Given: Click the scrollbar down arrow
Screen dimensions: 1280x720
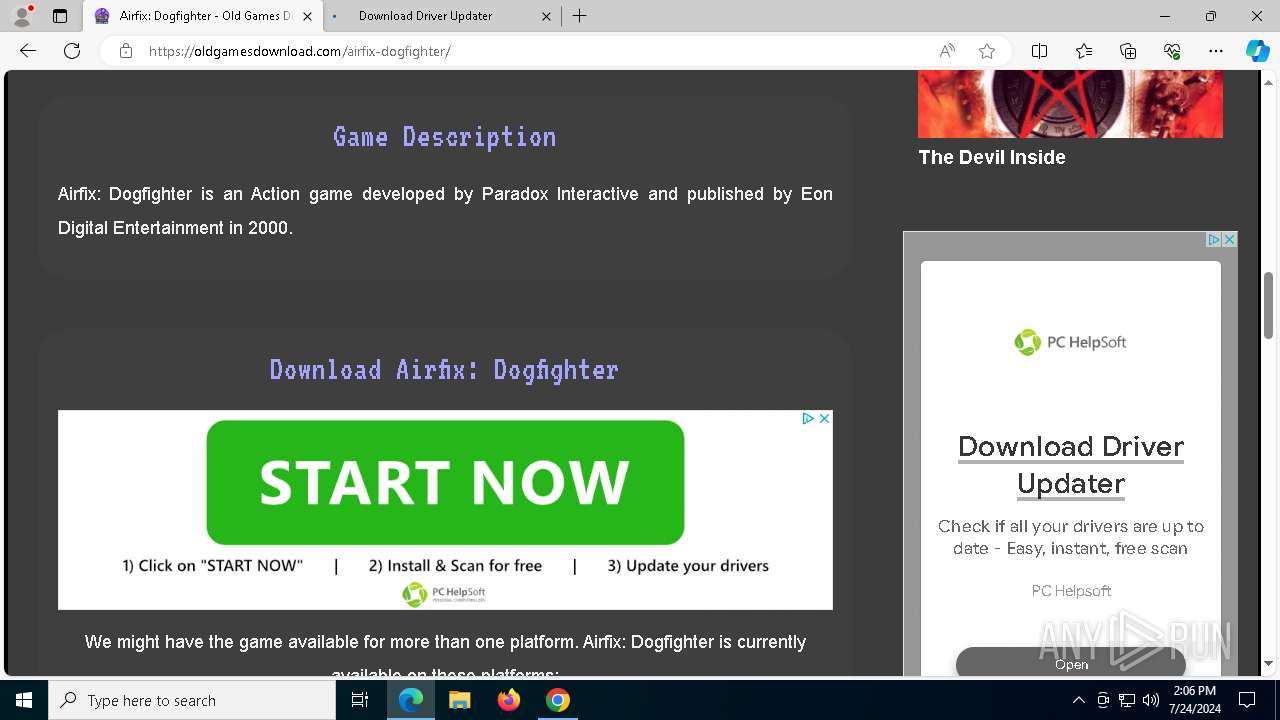Looking at the screenshot, I should click(1269, 663).
